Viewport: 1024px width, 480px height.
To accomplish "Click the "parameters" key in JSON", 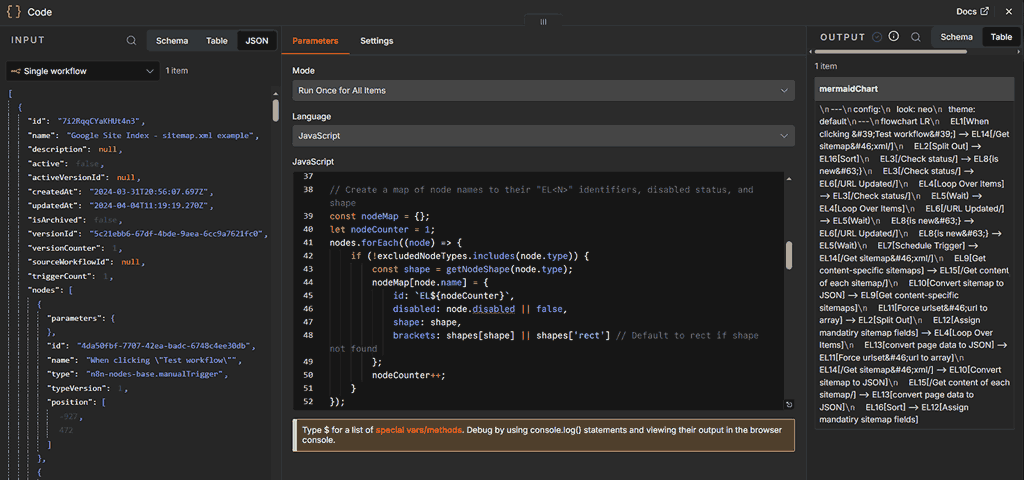I will [74, 318].
